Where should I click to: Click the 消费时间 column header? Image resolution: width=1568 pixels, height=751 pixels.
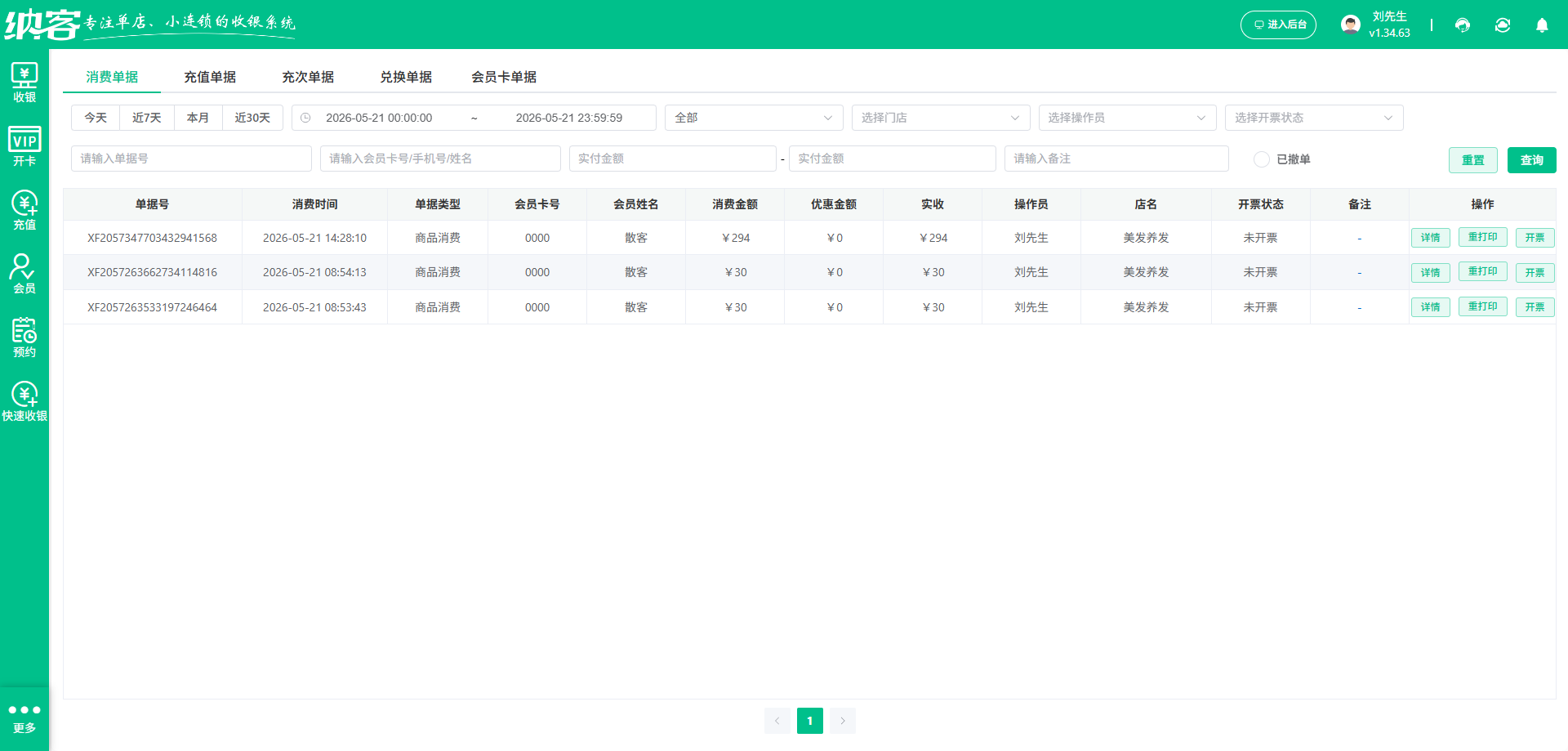click(314, 204)
